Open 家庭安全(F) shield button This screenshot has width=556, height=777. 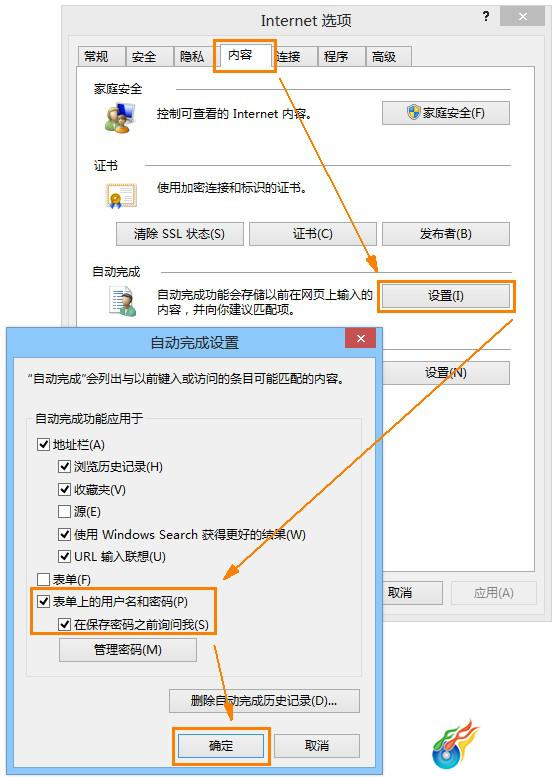pyautogui.click(x=445, y=113)
